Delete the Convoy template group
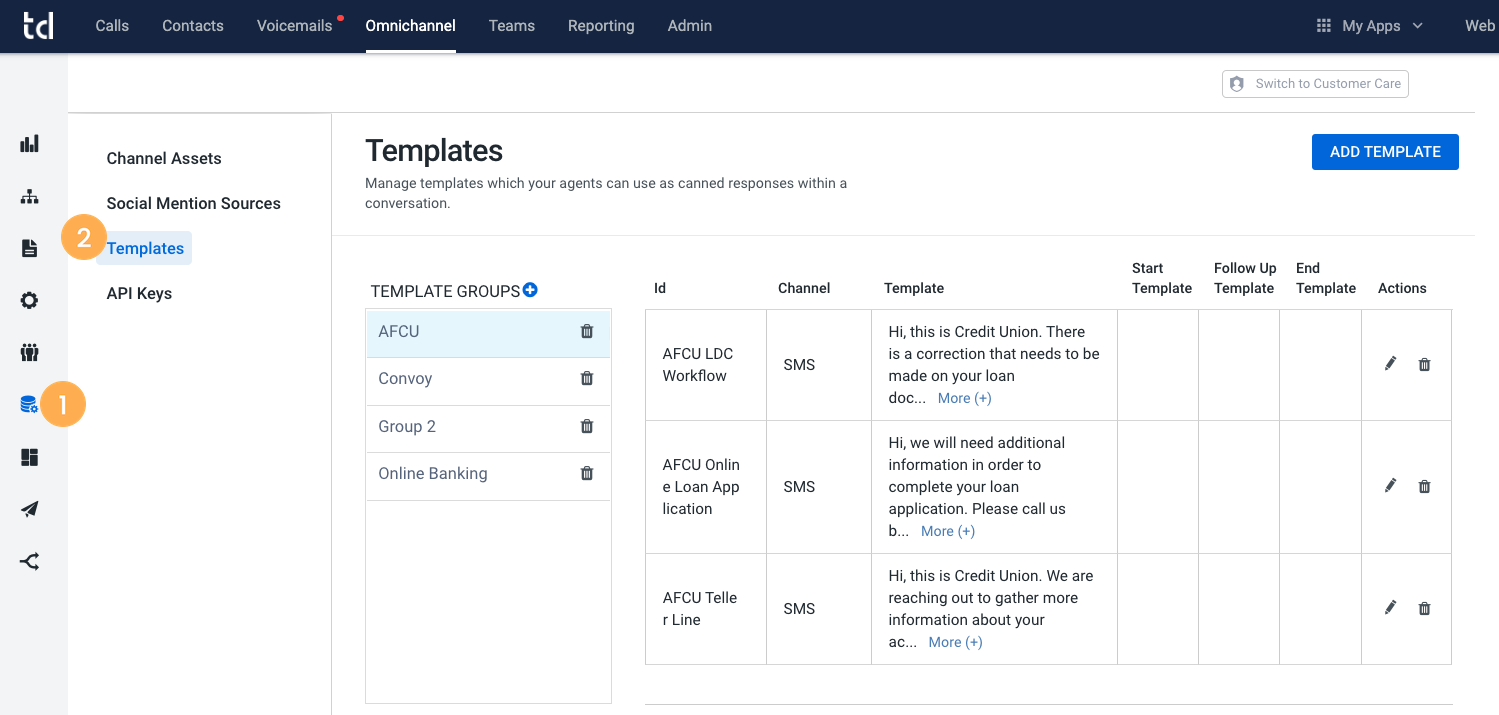The width and height of the screenshot is (1499, 715). click(587, 378)
